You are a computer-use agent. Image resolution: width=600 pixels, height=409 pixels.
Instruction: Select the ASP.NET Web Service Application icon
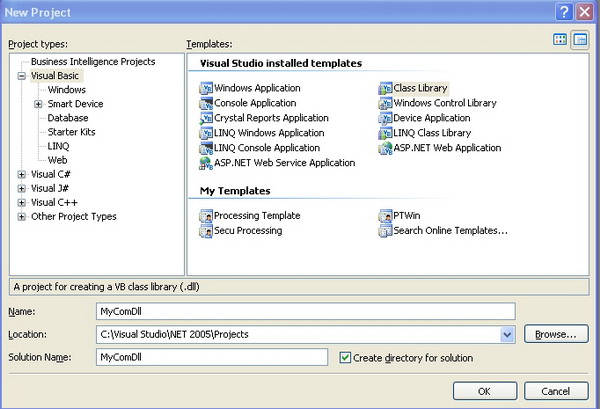(x=206, y=163)
